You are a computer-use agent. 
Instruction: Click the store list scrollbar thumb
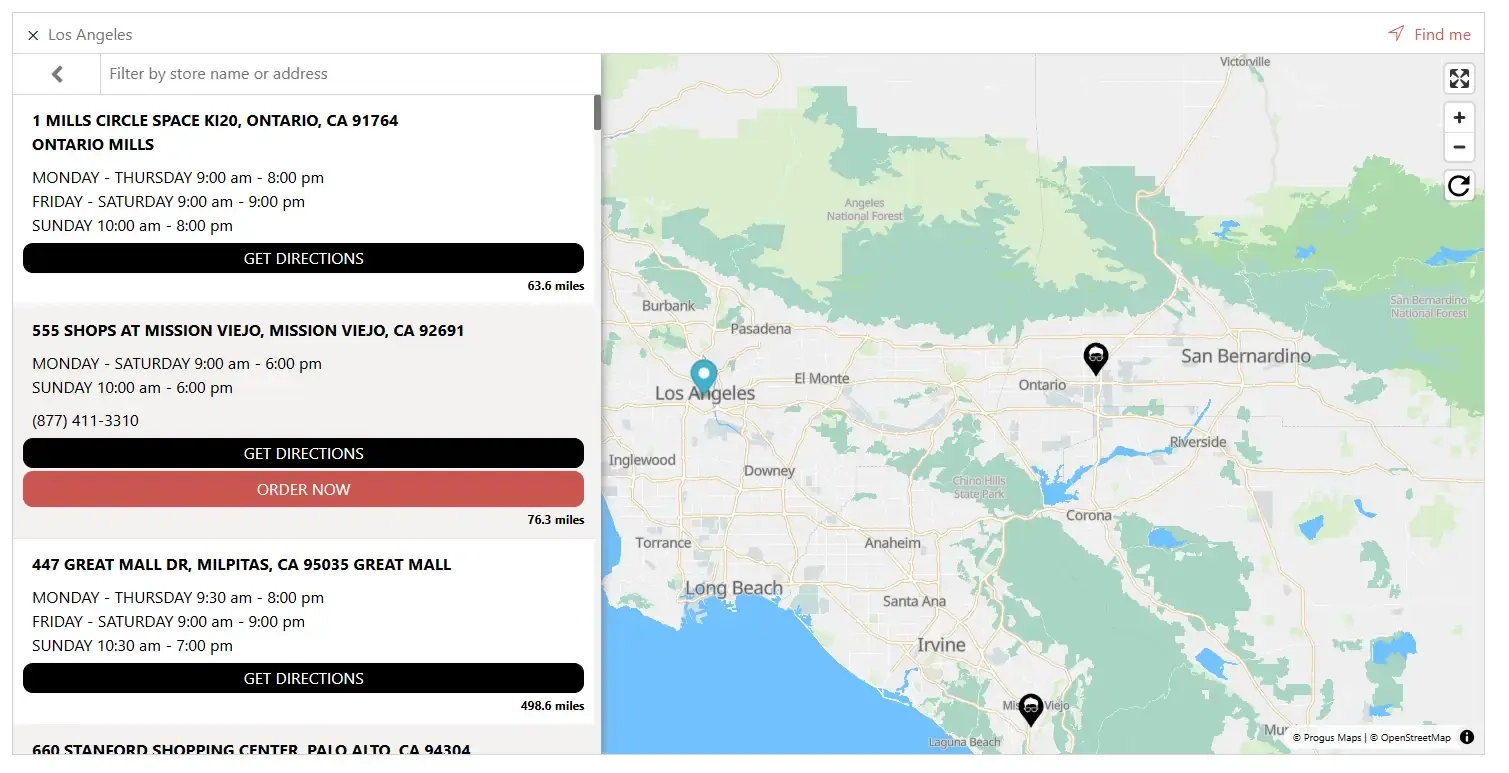point(597,113)
